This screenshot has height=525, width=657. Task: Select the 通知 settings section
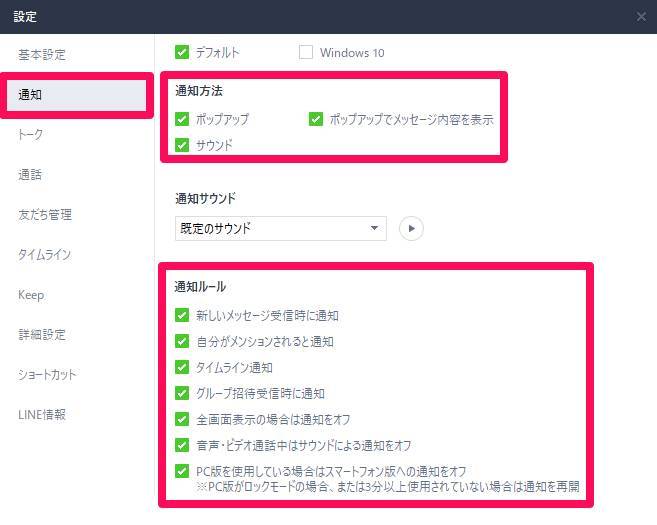click(x=77, y=95)
